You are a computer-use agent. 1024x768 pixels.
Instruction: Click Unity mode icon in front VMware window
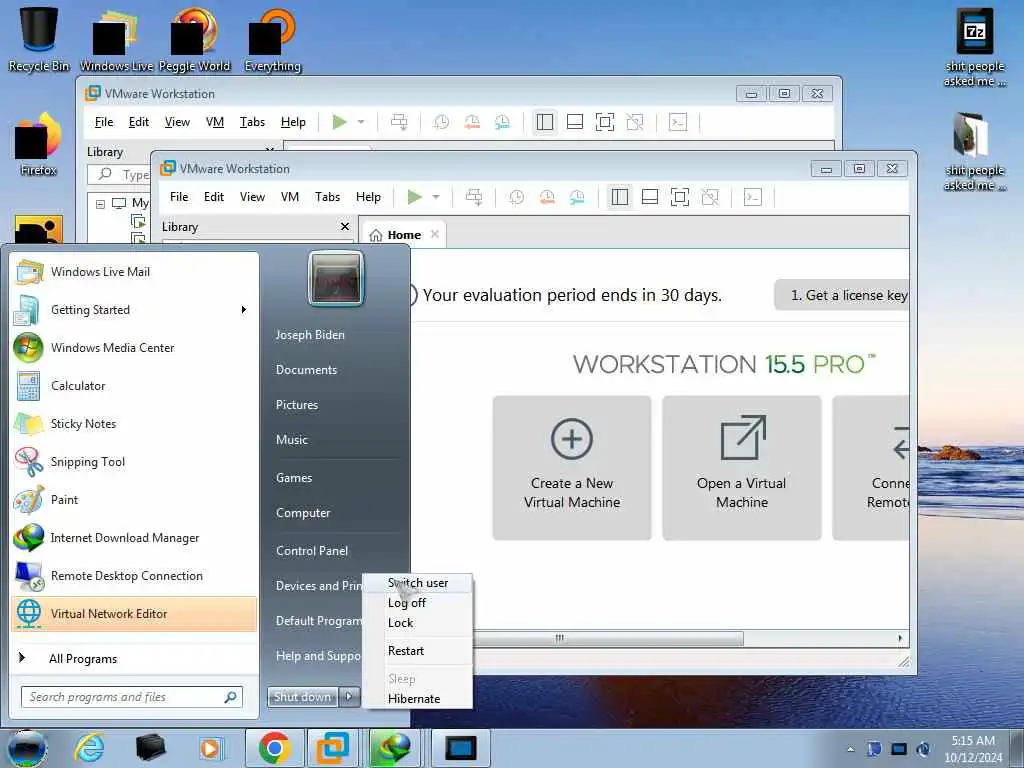point(710,197)
